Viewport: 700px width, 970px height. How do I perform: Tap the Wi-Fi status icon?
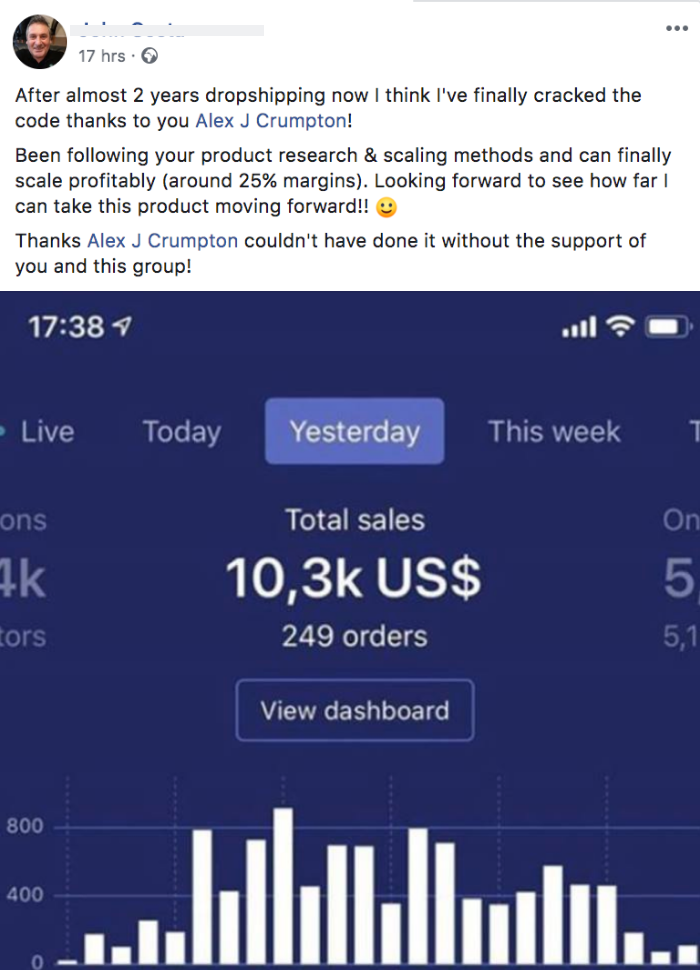coord(621,325)
